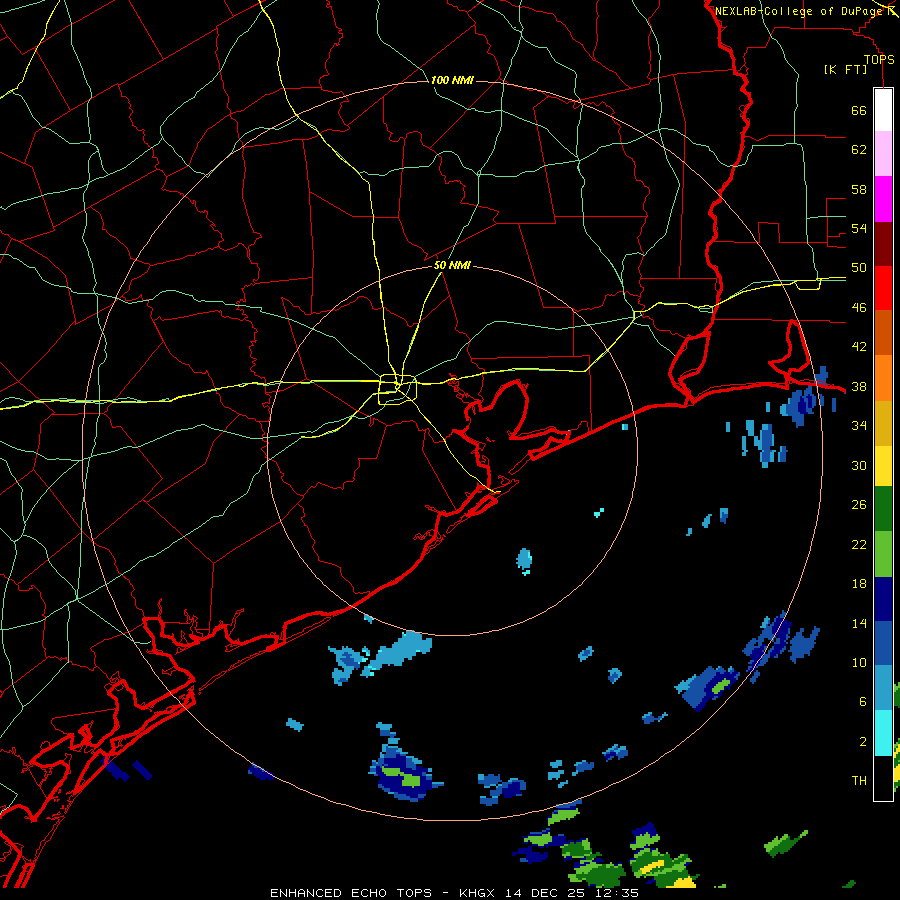Click the "14" legend value
Image resolution: width=900 pixels, height=900 pixels.
859,623
